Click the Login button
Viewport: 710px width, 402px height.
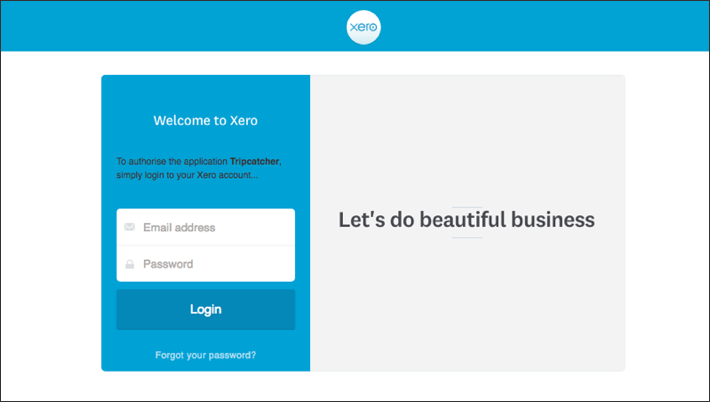pyautogui.click(x=206, y=310)
